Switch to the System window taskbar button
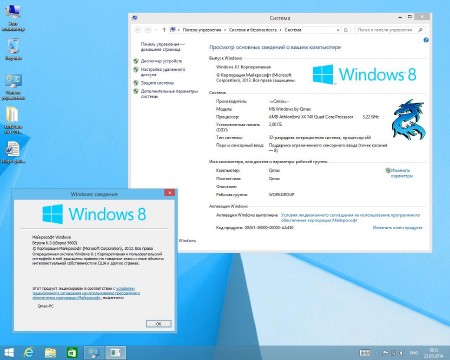 (x=94, y=353)
